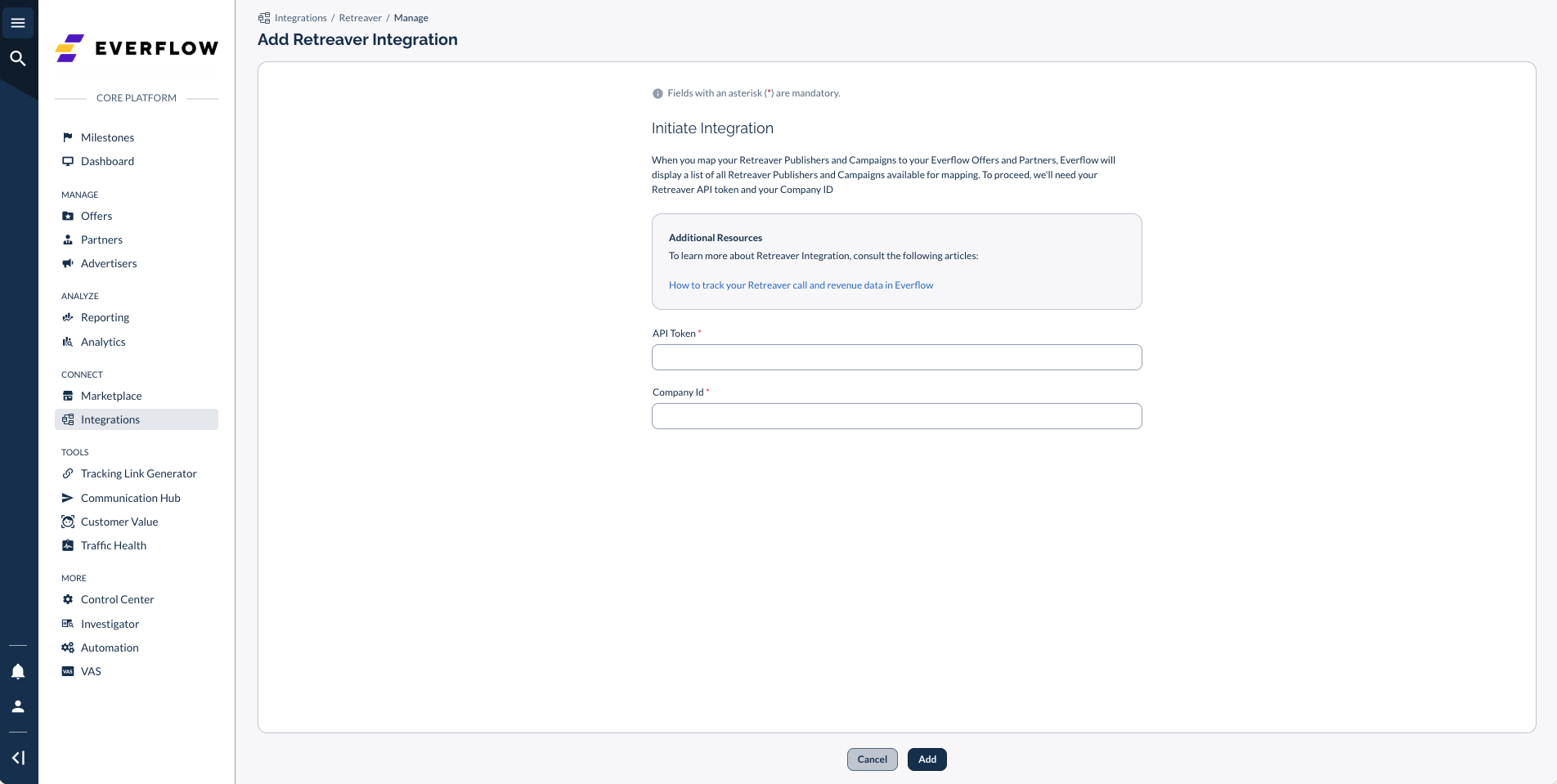Open VAS label in sidebar
This screenshot has width=1557, height=784.
tap(91, 671)
